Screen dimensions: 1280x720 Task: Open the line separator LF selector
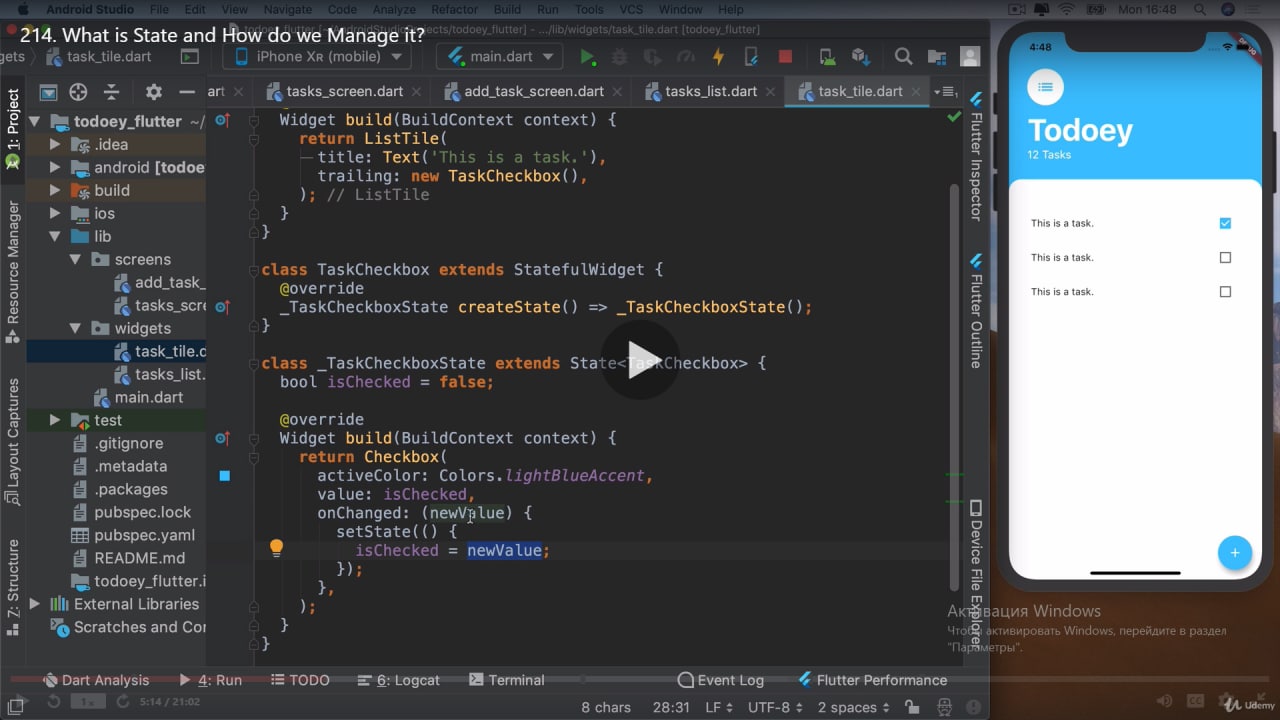point(718,707)
